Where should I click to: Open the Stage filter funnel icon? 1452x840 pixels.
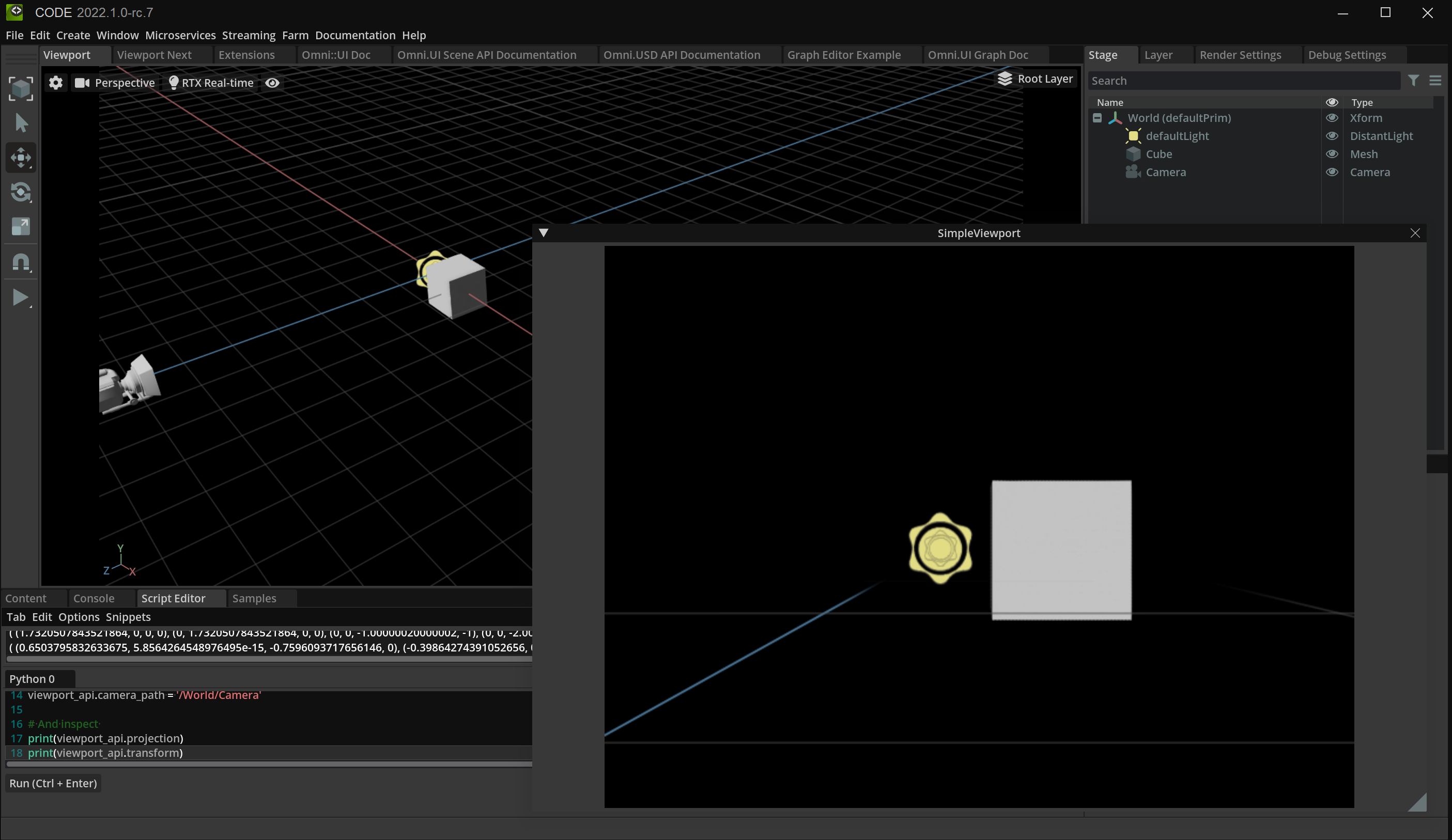1413,81
